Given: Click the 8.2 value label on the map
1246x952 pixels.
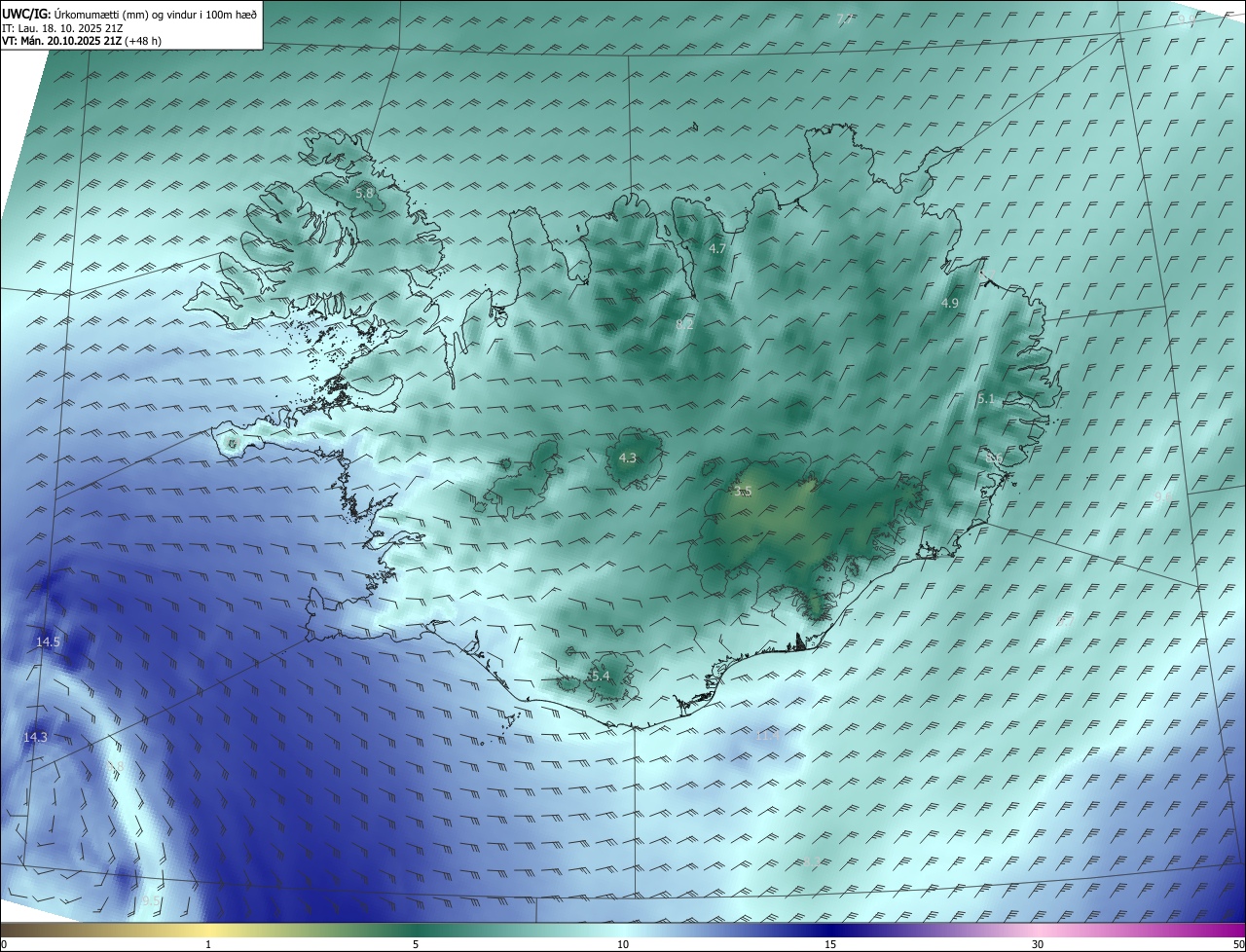Looking at the screenshot, I should click(x=684, y=325).
